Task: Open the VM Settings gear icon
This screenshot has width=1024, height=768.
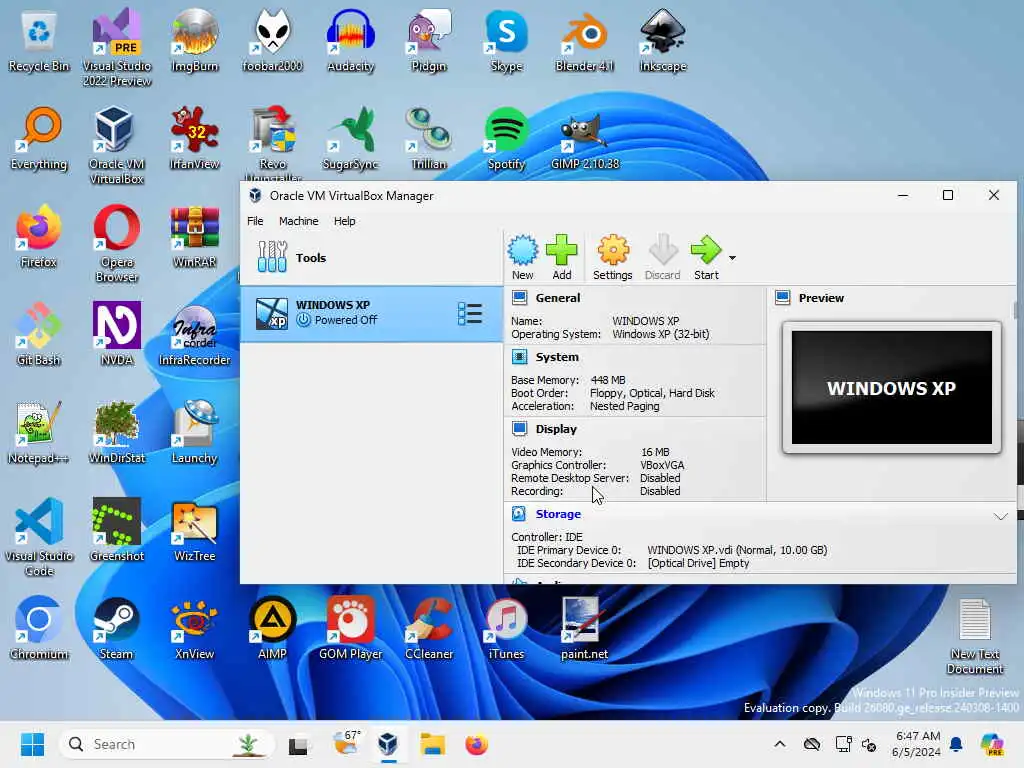Action: [x=613, y=257]
